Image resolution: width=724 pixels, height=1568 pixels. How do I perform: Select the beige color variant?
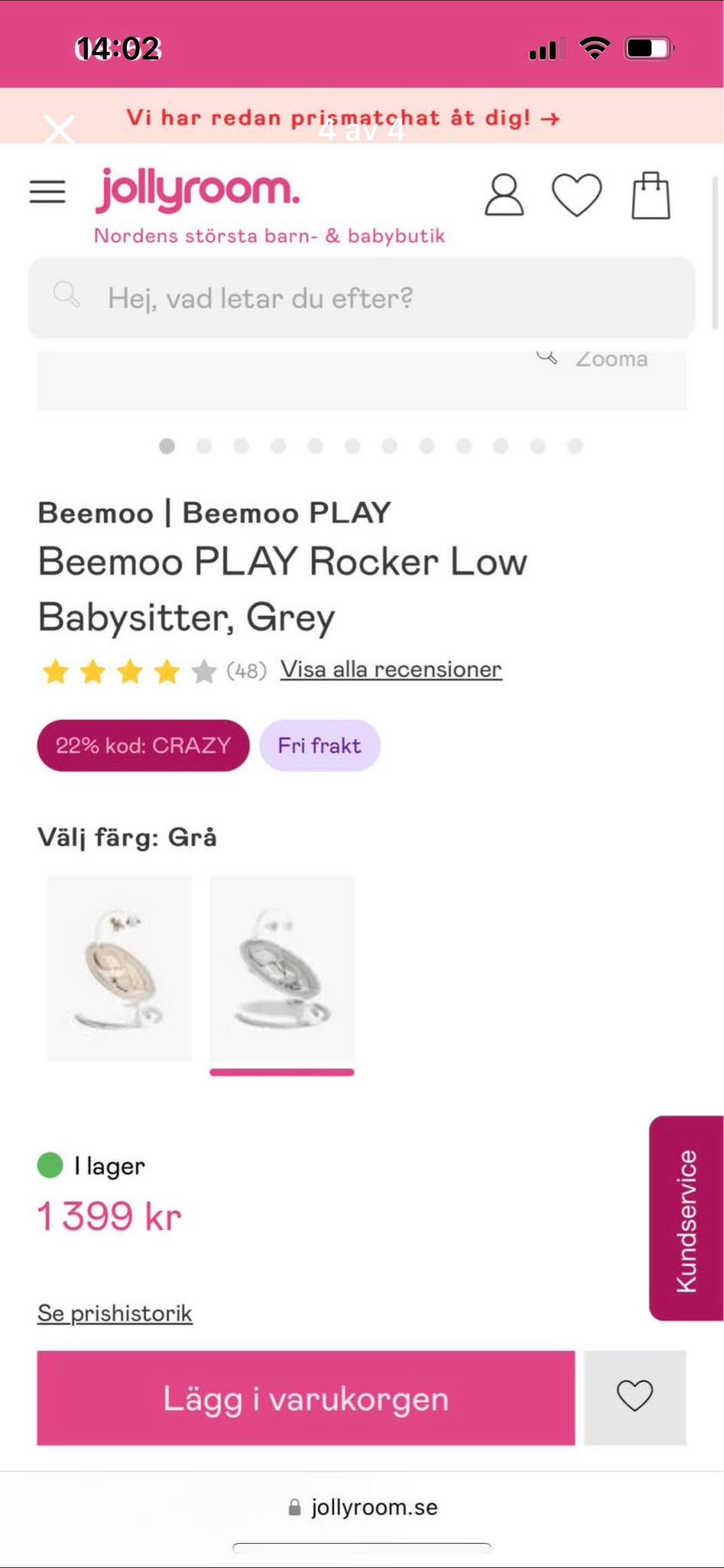(118, 968)
